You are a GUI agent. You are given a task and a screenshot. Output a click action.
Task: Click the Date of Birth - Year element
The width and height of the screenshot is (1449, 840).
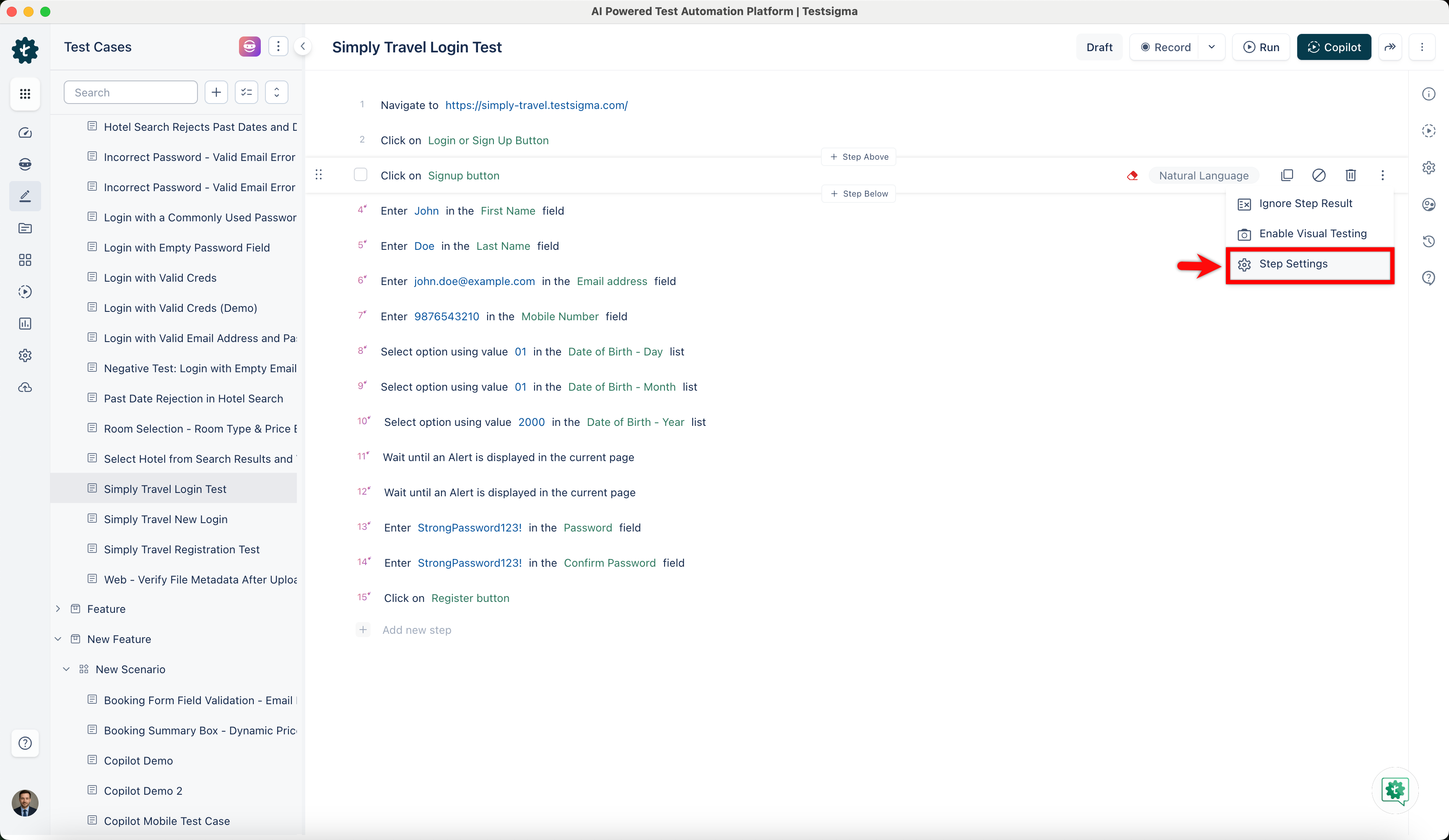(x=635, y=422)
